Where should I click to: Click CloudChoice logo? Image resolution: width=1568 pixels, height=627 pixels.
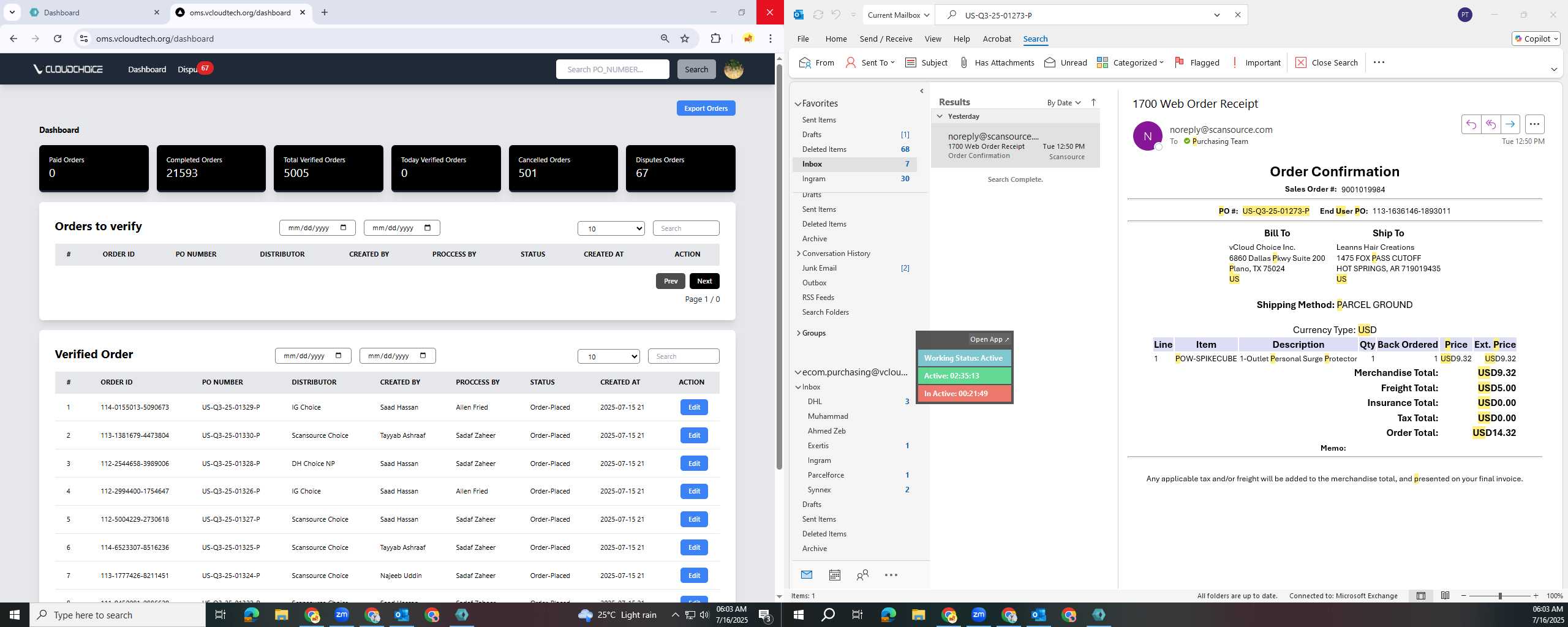click(68, 69)
